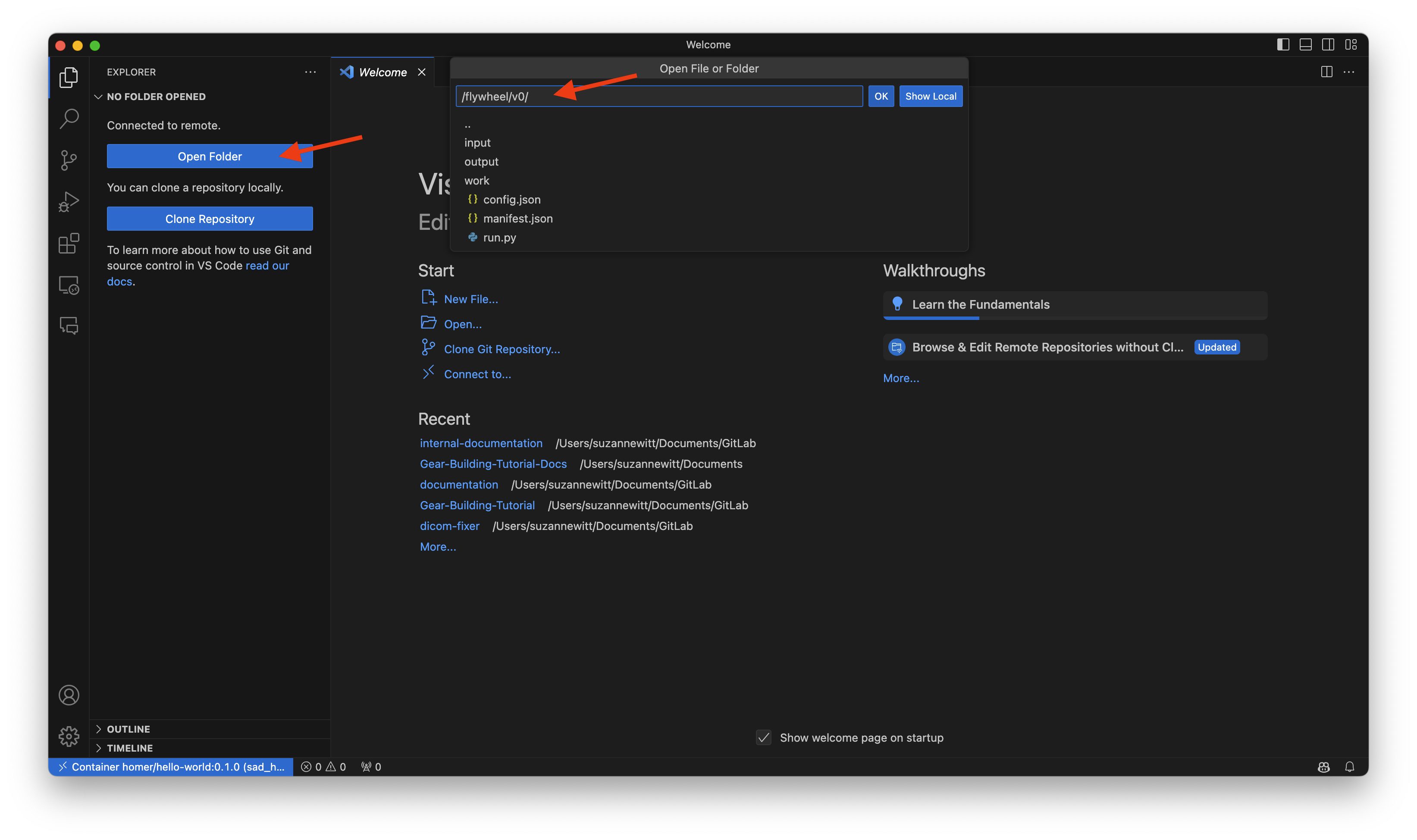Open the Customize Layout icon
1417x840 pixels.
pyautogui.click(x=1351, y=45)
